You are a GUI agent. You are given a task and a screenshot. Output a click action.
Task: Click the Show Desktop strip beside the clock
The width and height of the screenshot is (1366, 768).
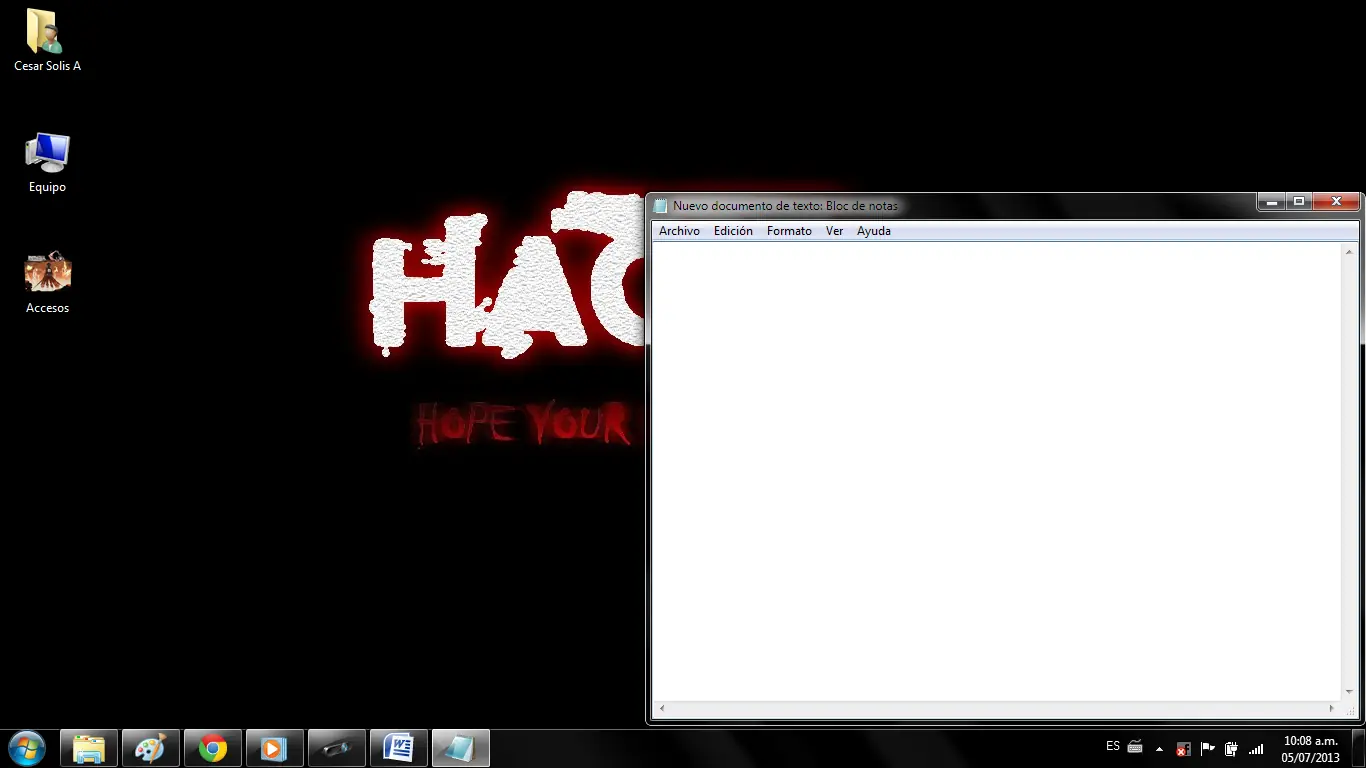(1358, 749)
